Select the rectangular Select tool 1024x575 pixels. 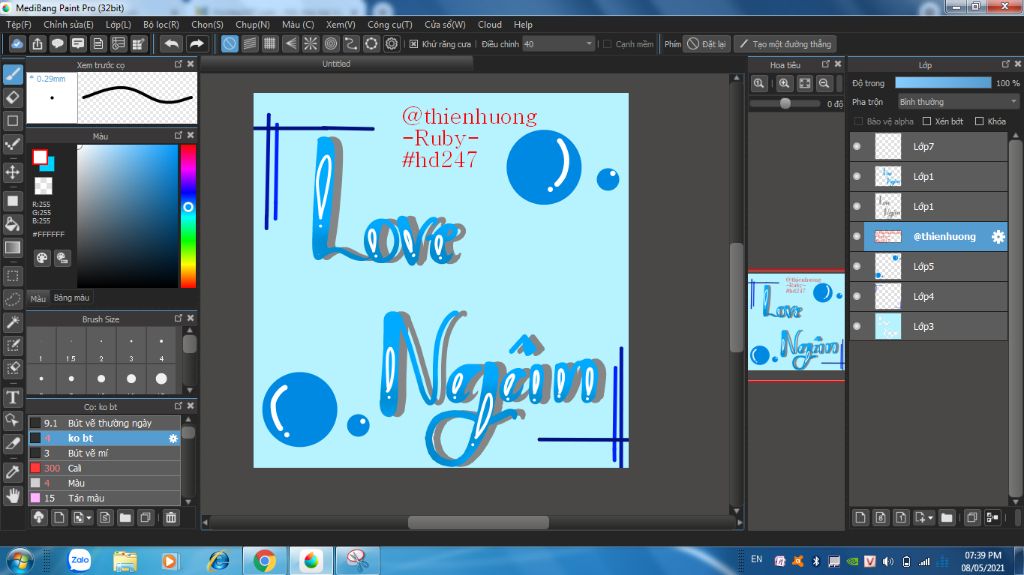(x=13, y=276)
